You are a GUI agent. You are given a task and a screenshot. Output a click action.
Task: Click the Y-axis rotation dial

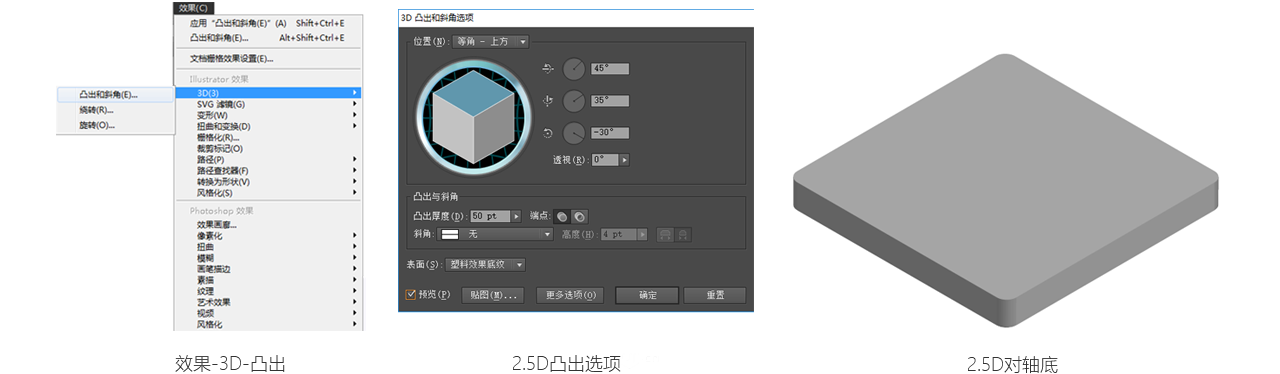(574, 101)
